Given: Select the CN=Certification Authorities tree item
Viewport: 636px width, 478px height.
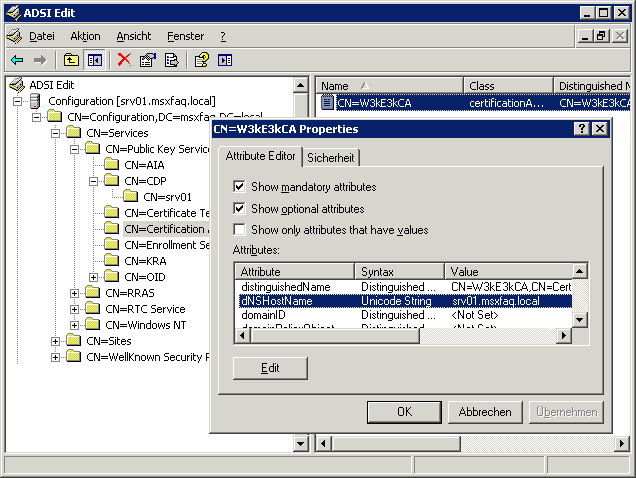Looking at the screenshot, I should click(x=167, y=229).
